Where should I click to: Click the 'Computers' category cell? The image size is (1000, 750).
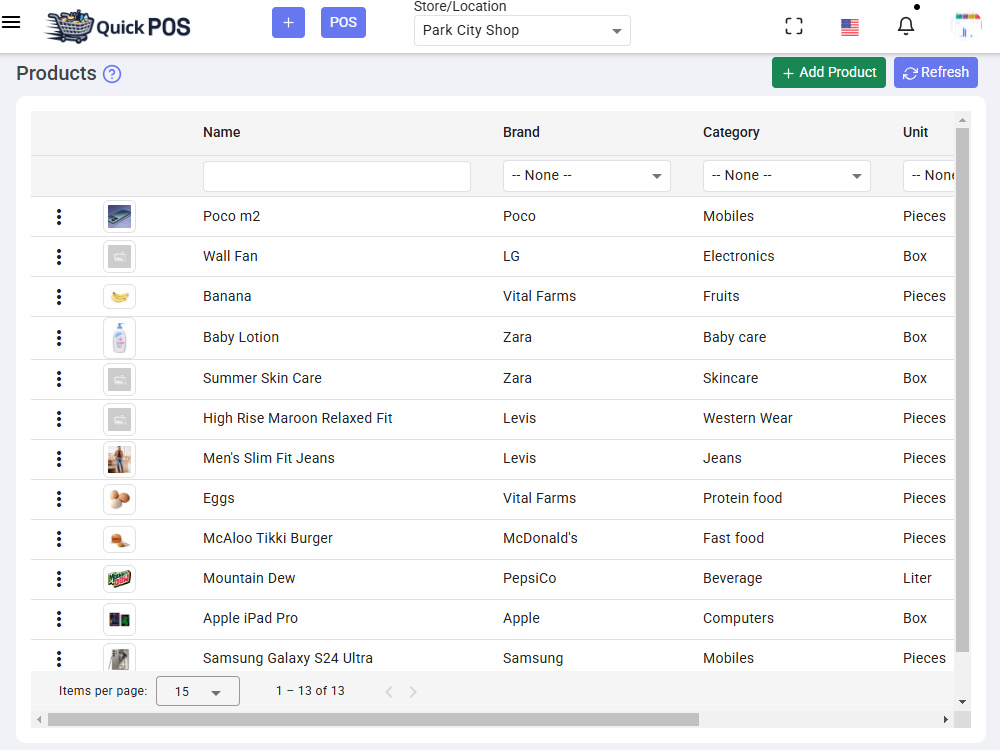tap(738, 618)
